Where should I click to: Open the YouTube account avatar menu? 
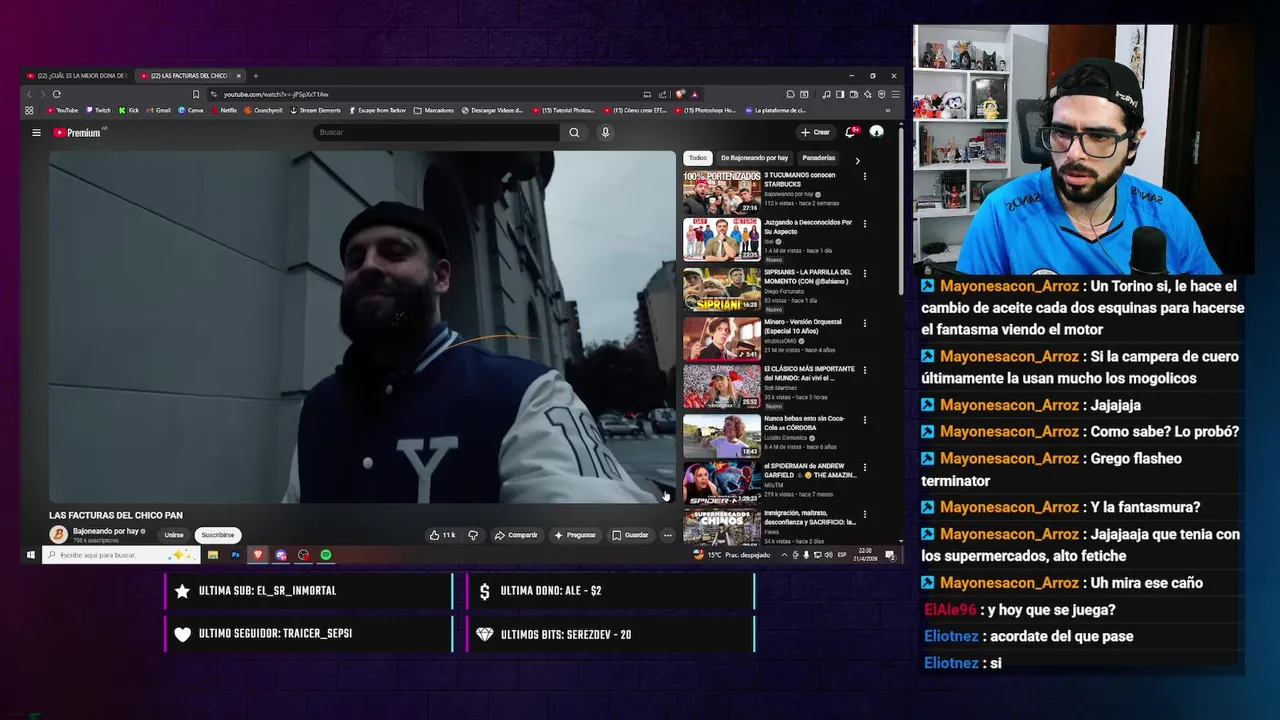[x=877, y=132]
